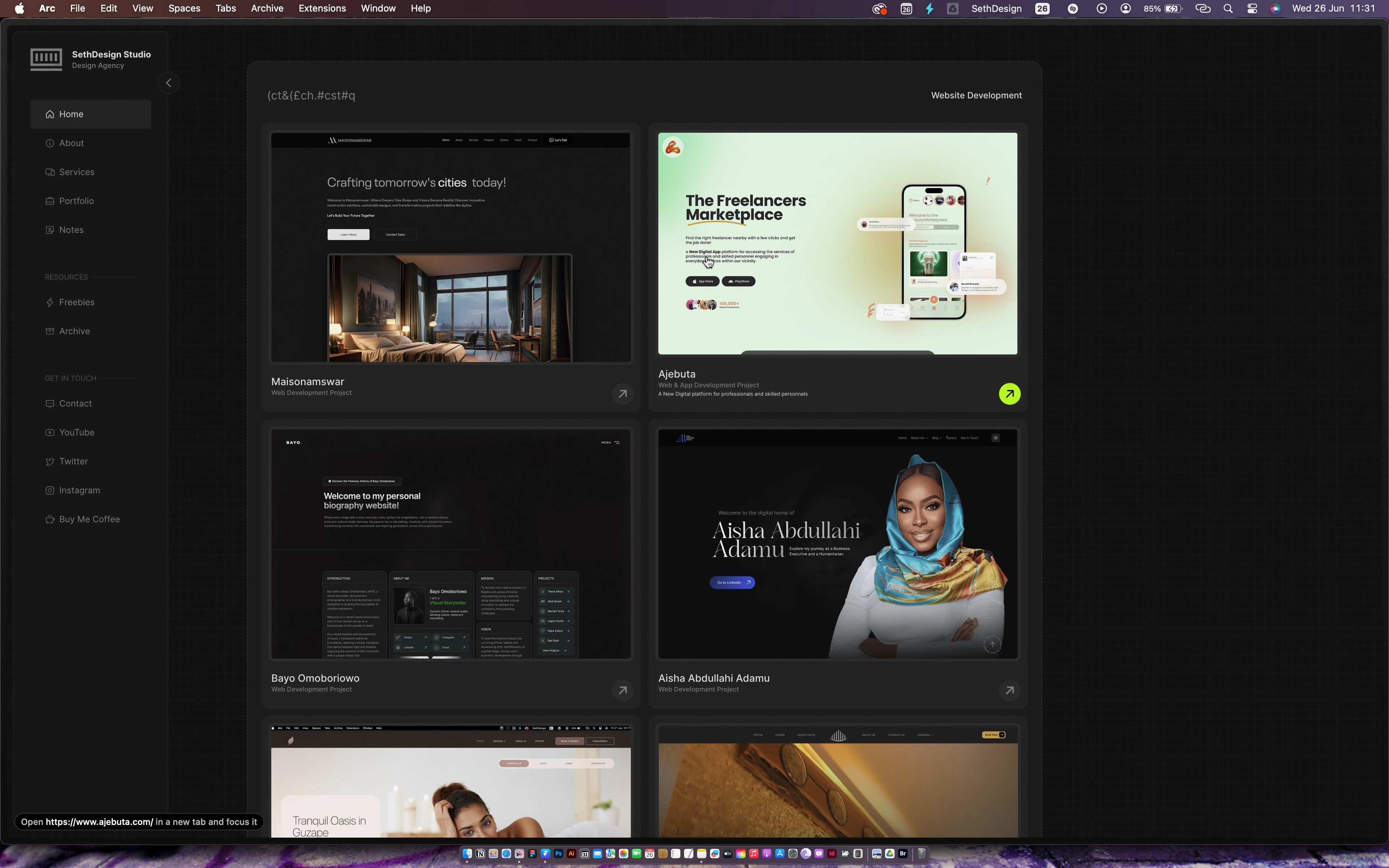Click the Bayo Omoboriowo project title

315,678
